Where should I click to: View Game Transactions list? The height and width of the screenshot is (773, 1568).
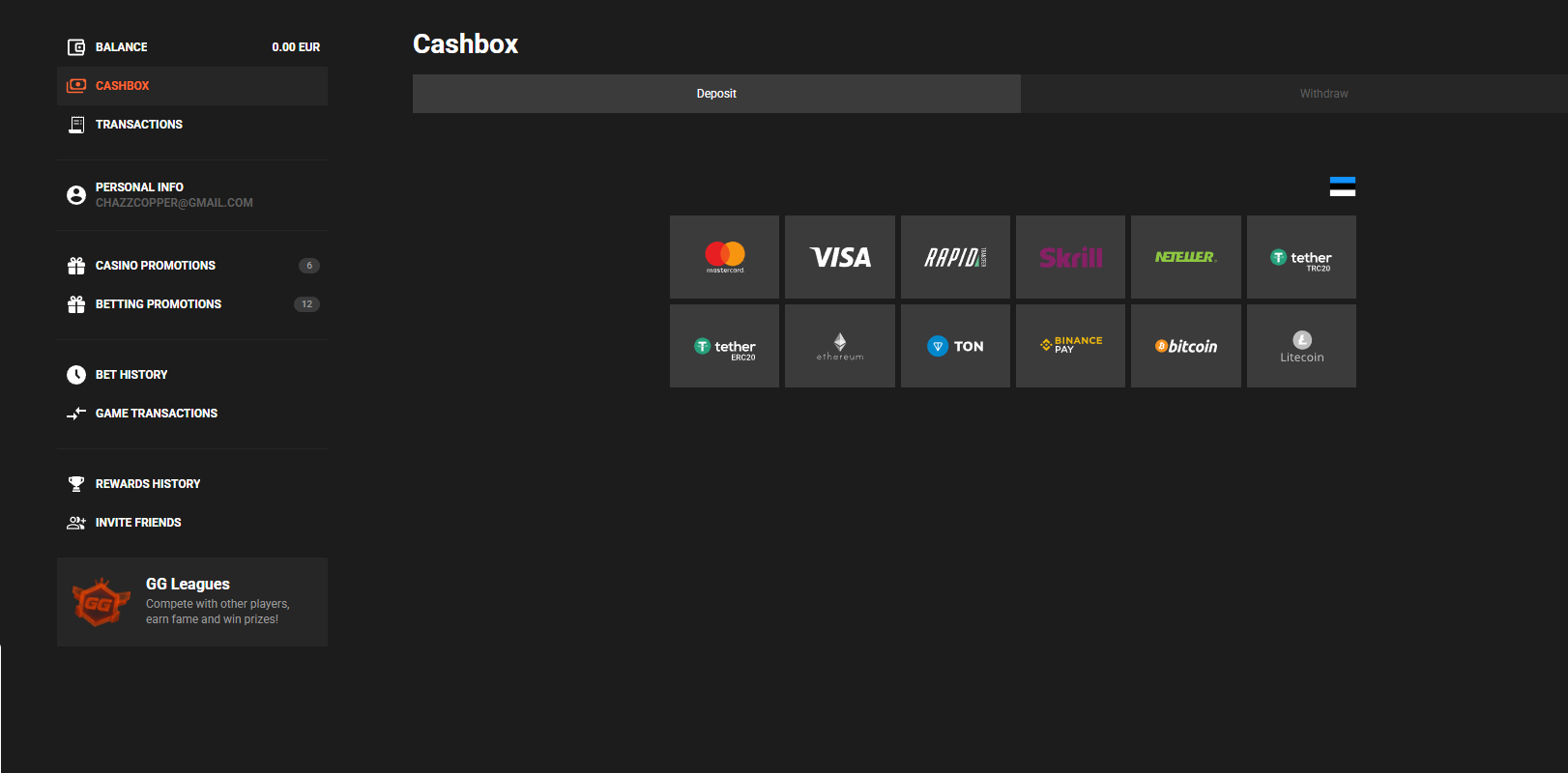[192, 414]
